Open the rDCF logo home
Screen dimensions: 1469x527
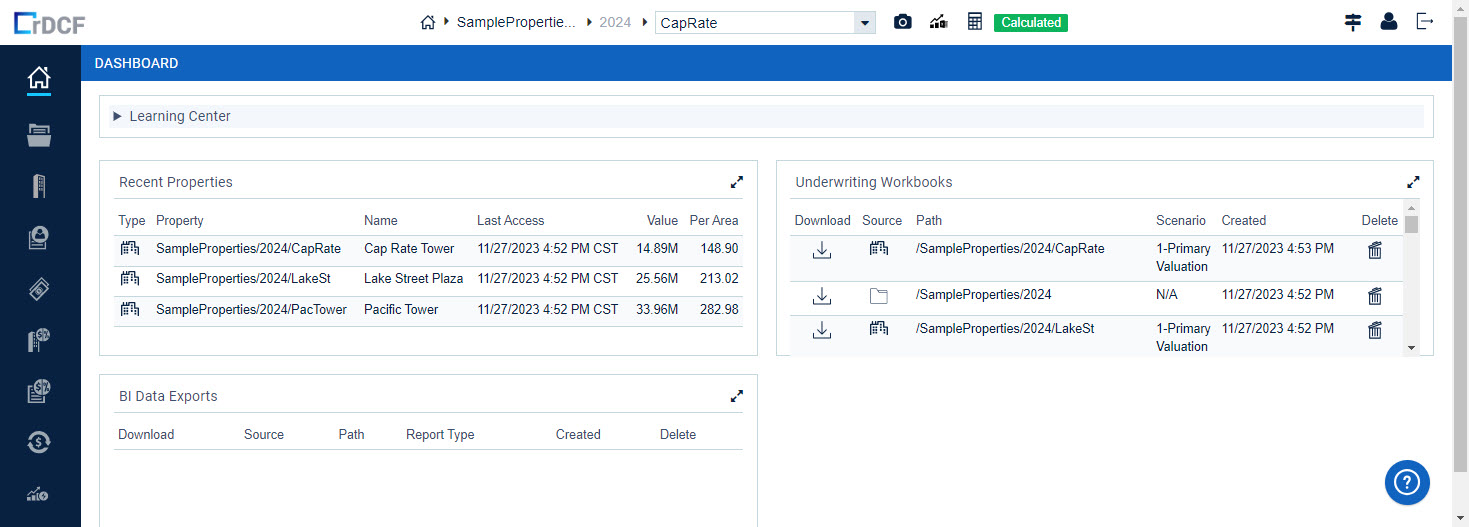tap(50, 22)
